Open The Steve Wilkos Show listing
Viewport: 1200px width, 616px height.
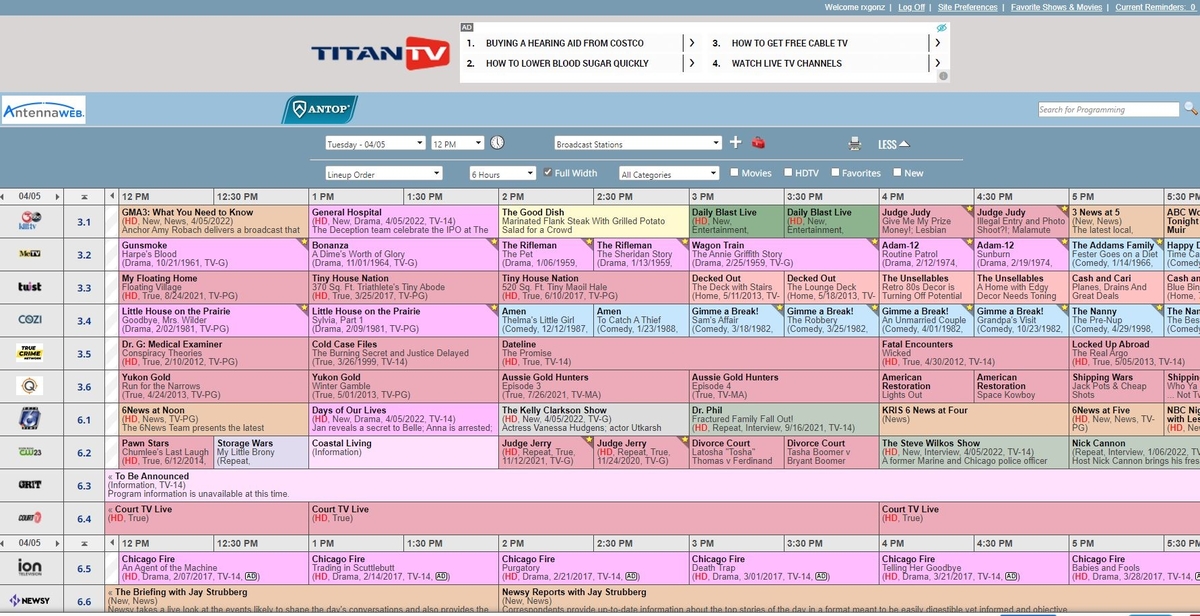(x=973, y=452)
